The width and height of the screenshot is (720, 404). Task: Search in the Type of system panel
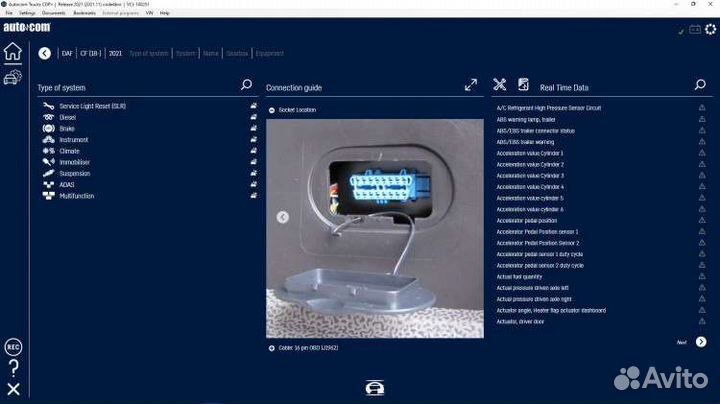click(247, 84)
